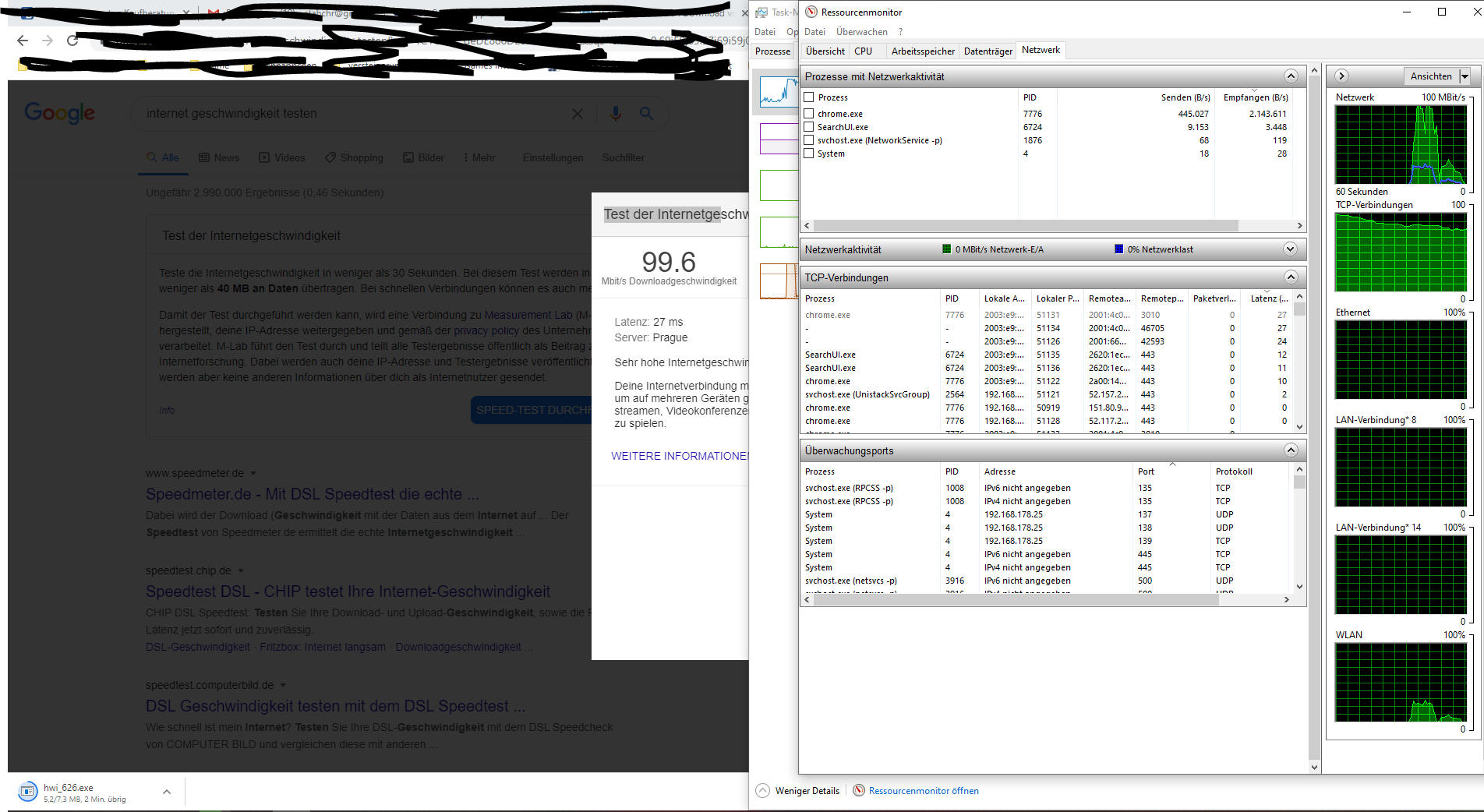This screenshot has height=812, width=1484.
Task: Click WEITERE INFORMATIONEN in speed test dialog
Action: 680,457
